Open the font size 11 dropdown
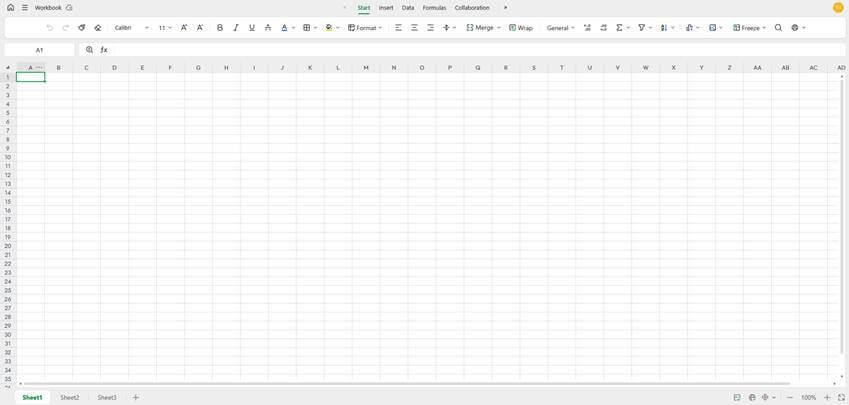849x405 pixels. pos(165,28)
